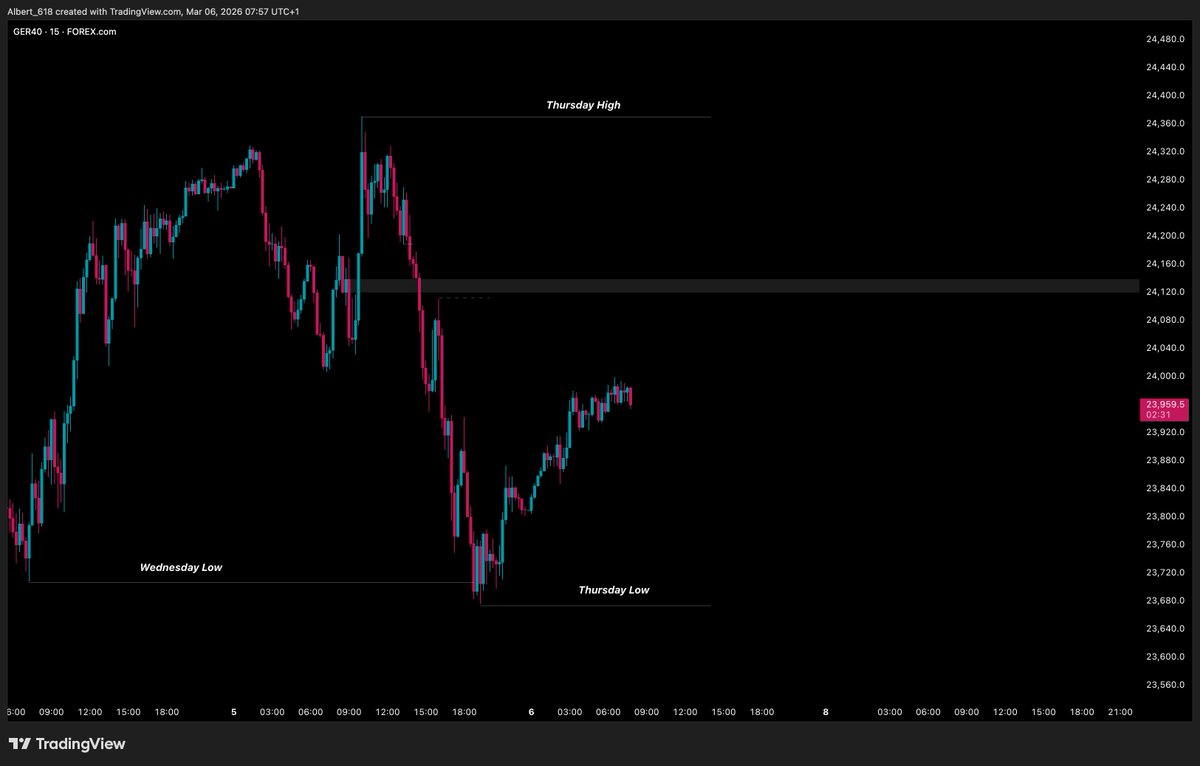Click the 23,800.0 price axis label

click(1165, 516)
